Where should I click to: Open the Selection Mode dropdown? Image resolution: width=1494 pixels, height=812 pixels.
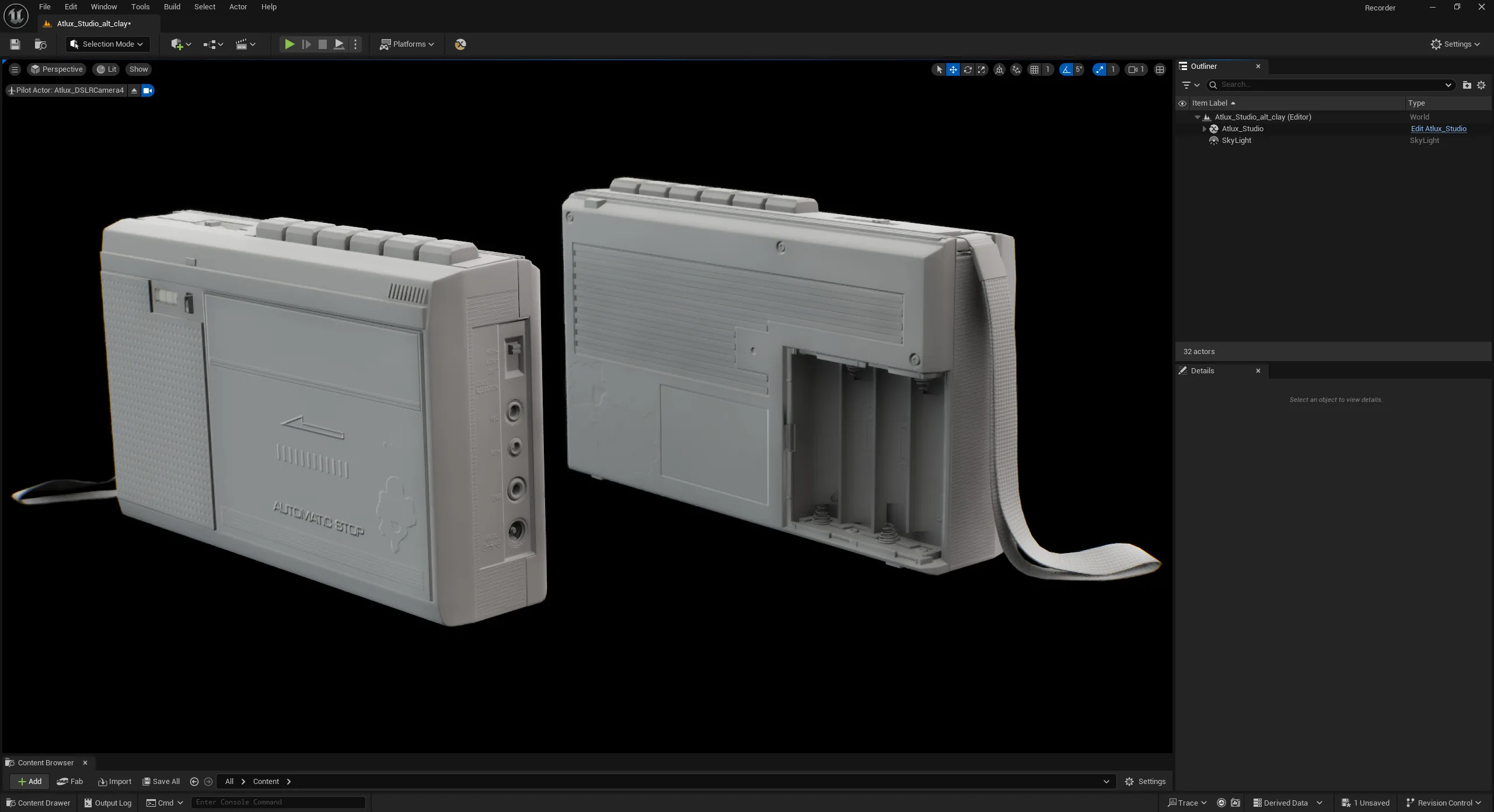tap(107, 44)
